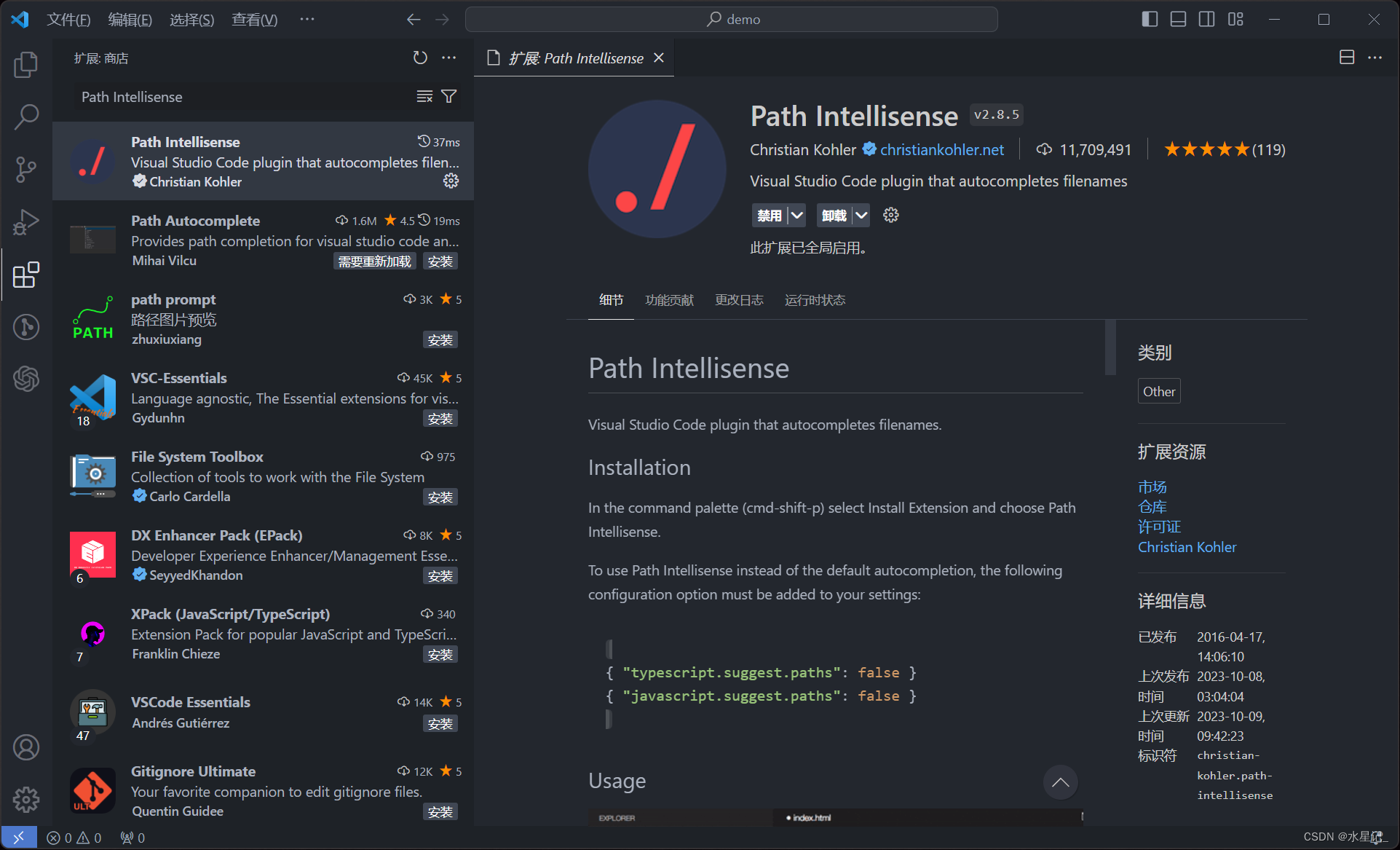Click the Uninstall extension button
Viewport: 1400px width, 850px height.
[834, 215]
